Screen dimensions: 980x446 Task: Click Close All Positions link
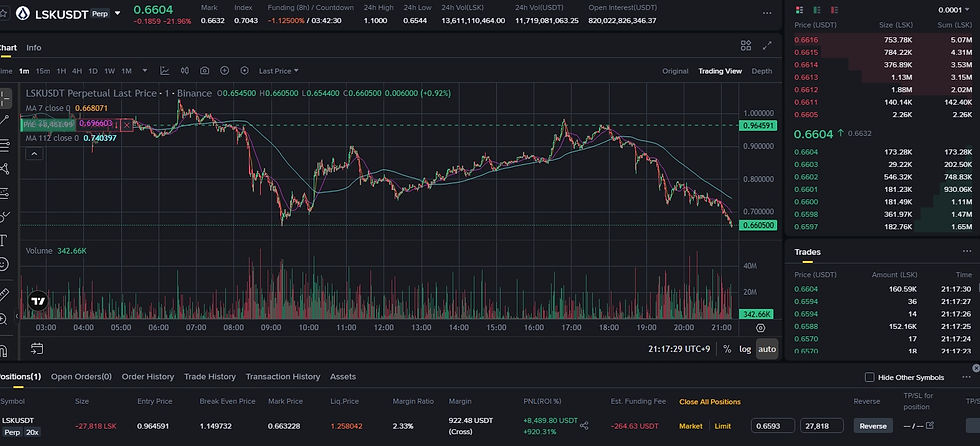(x=709, y=402)
